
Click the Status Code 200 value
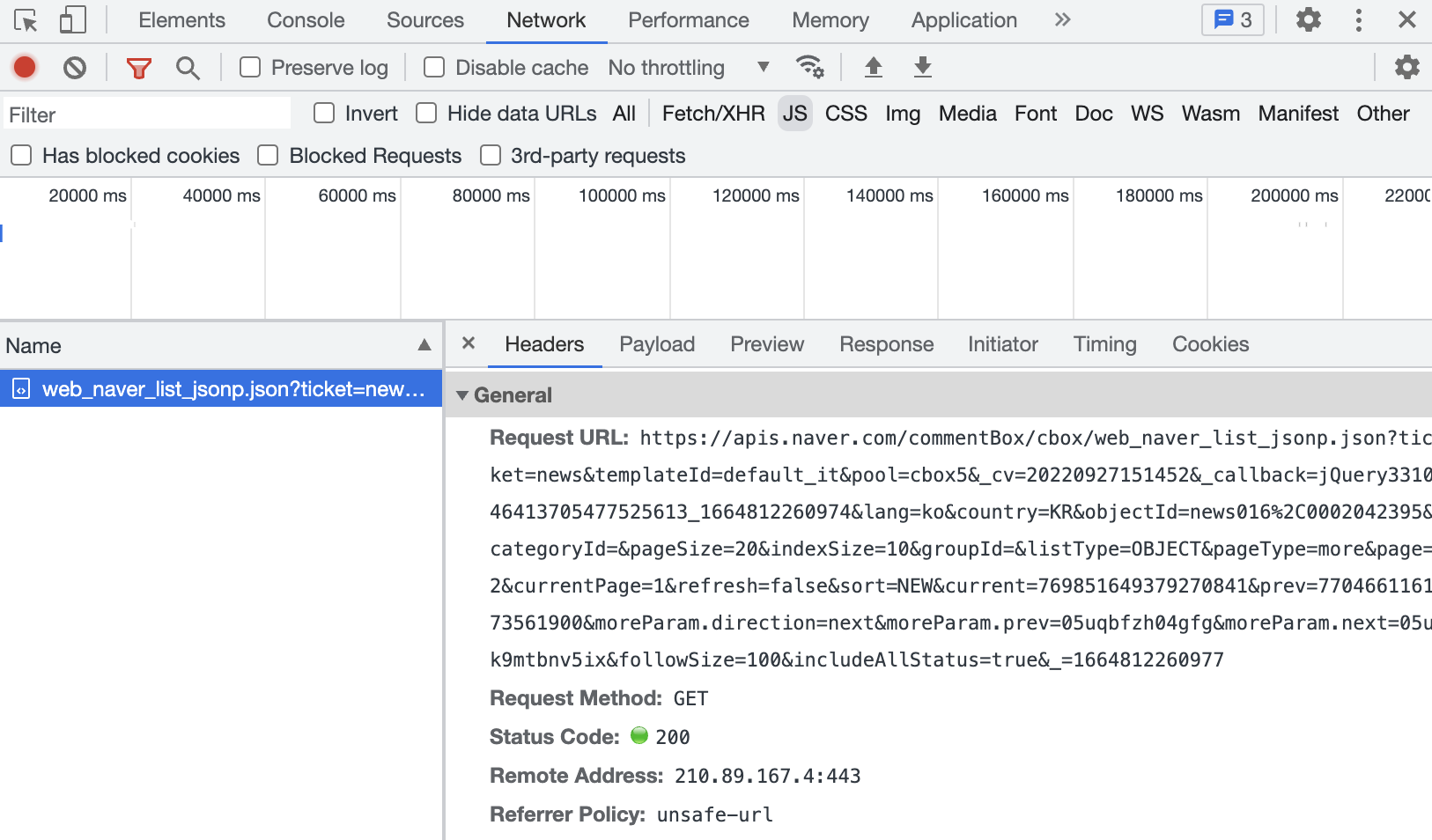(673, 737)
